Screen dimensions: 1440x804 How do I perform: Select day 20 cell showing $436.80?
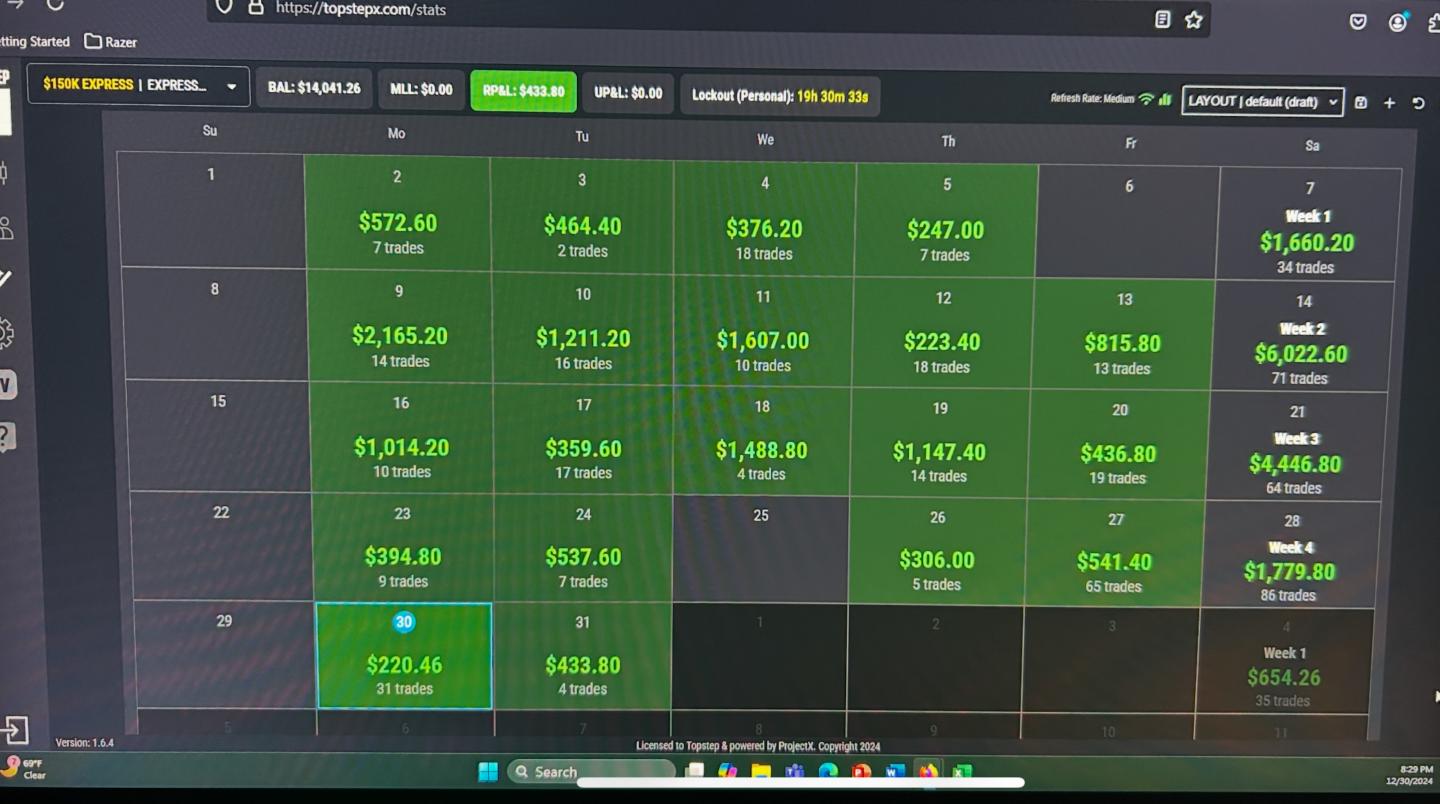(x=1118, y=445)
